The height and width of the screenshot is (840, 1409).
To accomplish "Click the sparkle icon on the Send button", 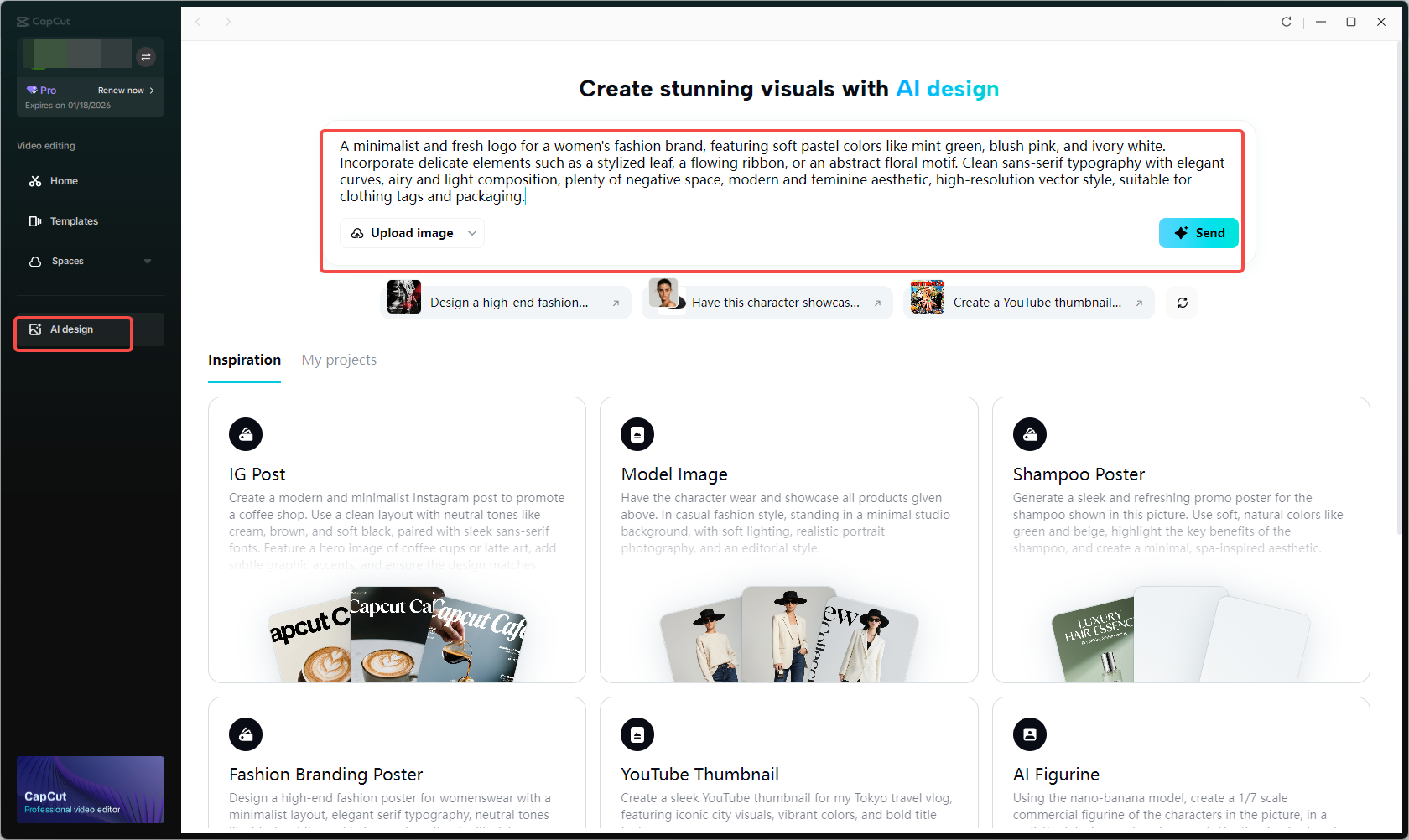I will coord(1181,232).
